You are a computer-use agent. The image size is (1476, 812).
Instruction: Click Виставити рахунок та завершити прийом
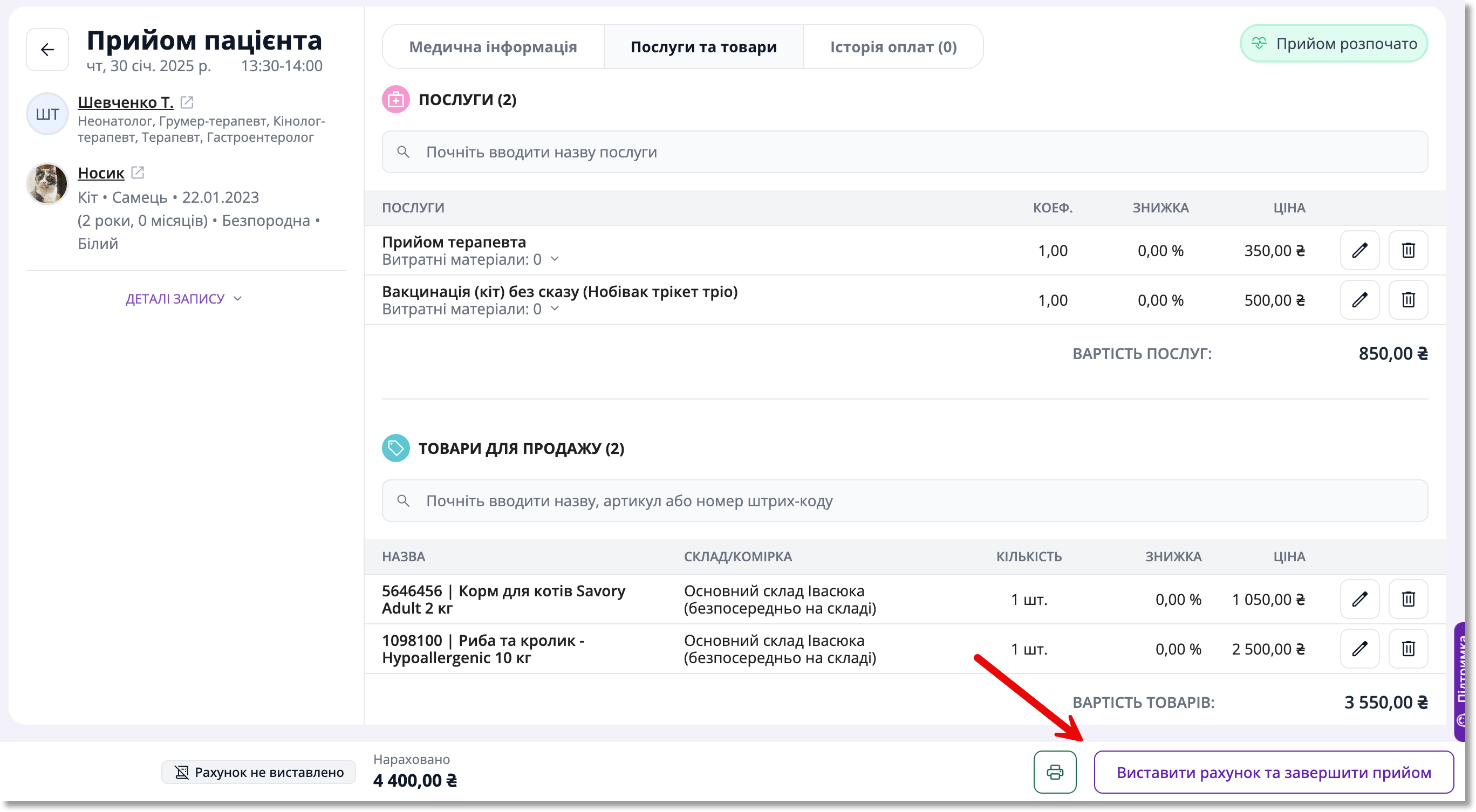click(x=1273, y=772)
